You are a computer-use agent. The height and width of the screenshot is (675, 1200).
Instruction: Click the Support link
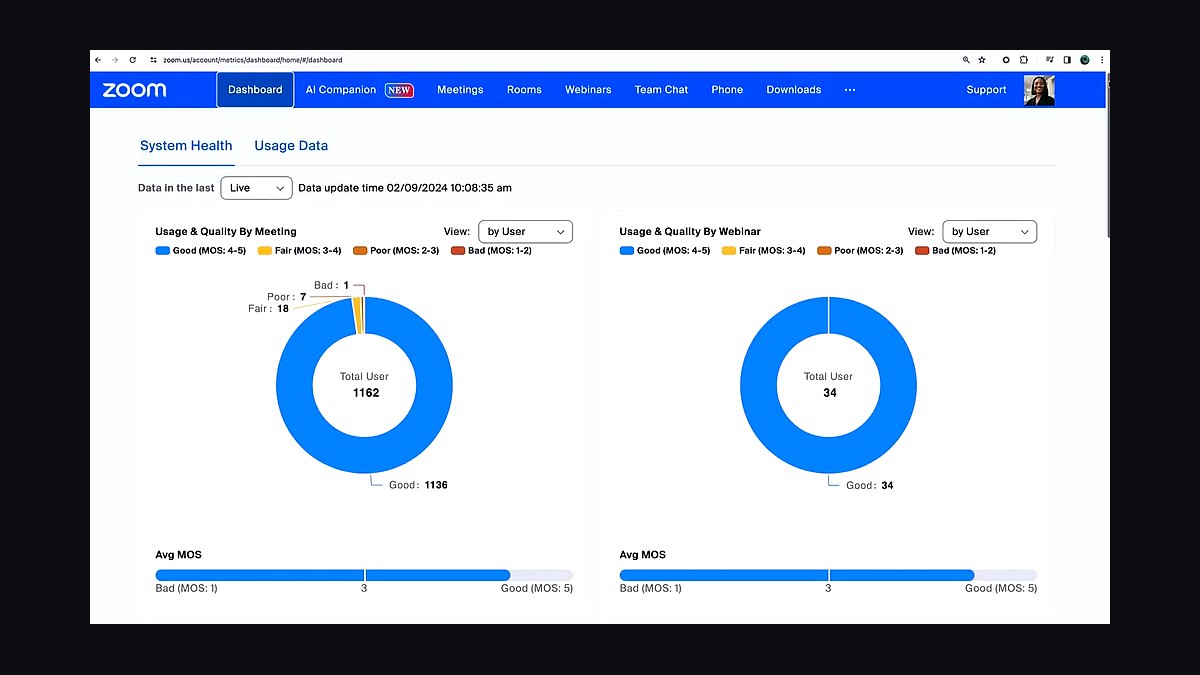tap(986, 90)
